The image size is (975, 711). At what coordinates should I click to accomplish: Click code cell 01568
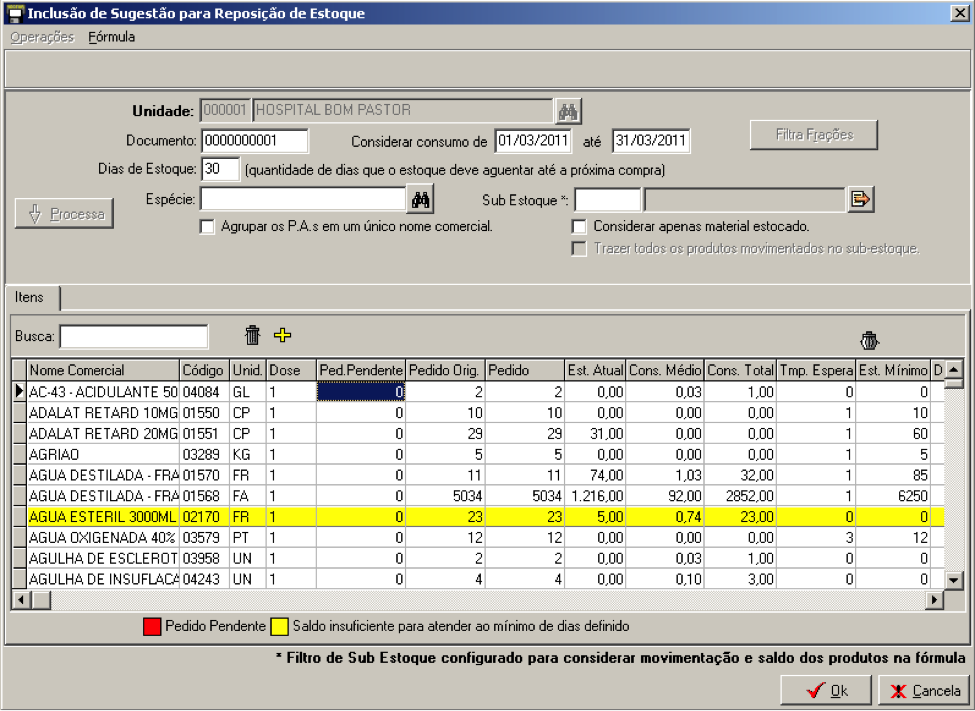pyautogui.click(x=205, y=496)
